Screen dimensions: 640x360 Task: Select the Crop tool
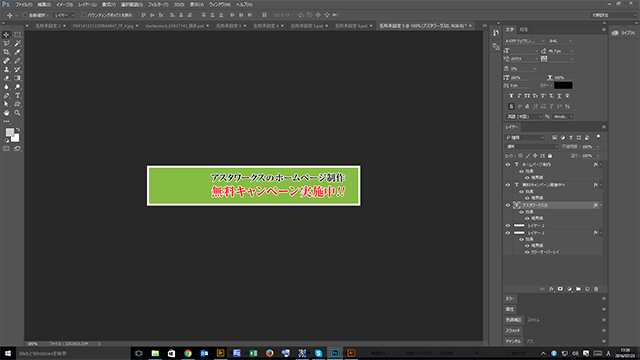click(x=6, y=52)
